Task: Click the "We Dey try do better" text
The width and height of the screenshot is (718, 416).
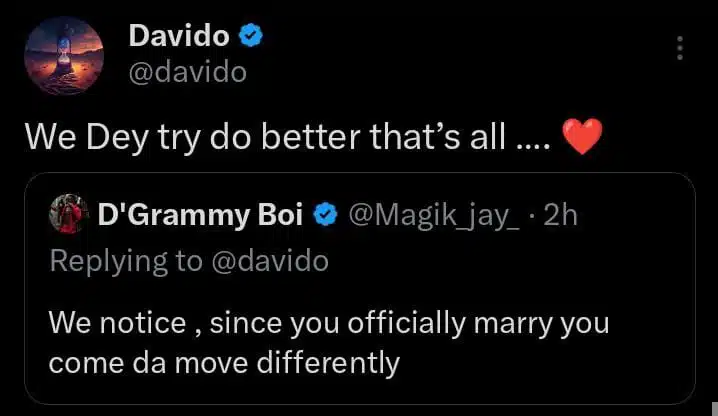Action: (170, 135)
